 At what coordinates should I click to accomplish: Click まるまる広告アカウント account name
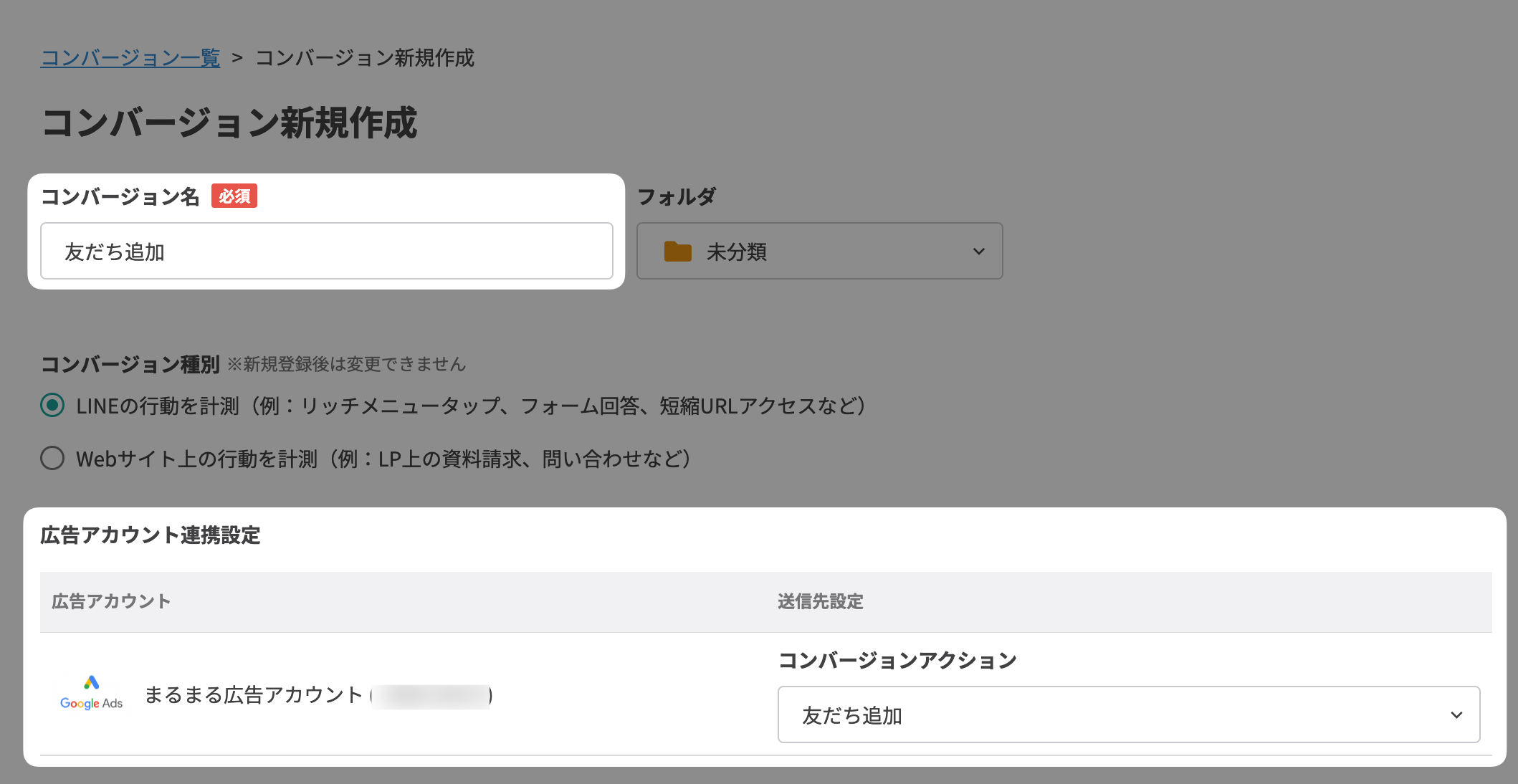pos(254,695)
